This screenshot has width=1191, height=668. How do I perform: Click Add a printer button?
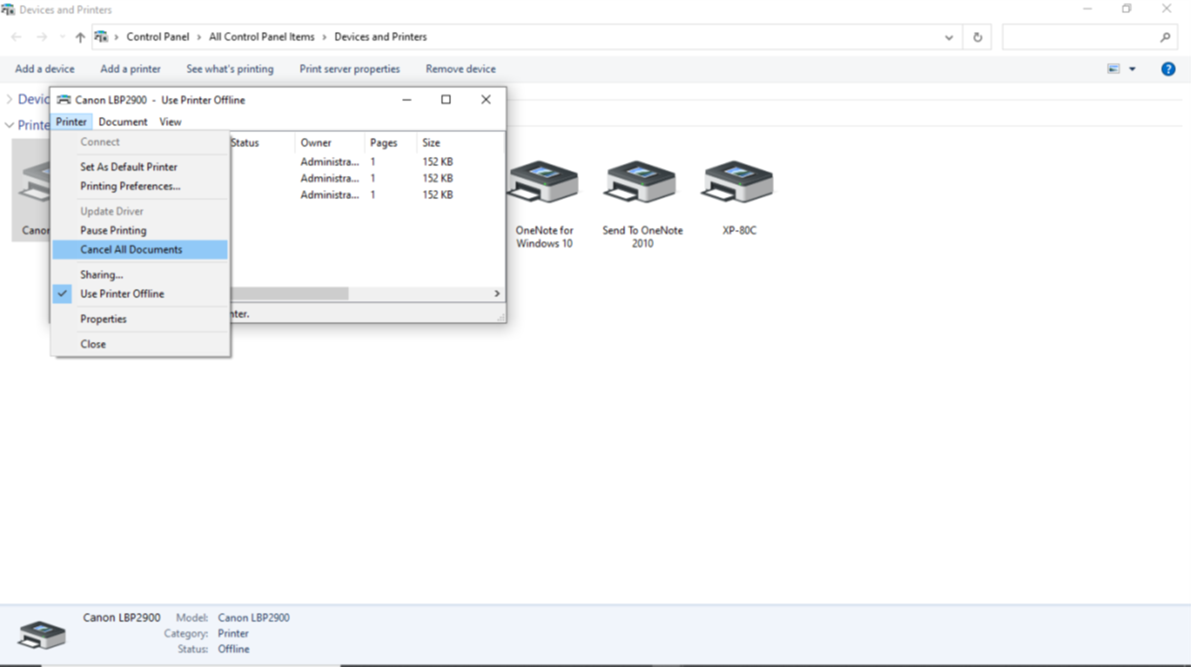click(130, 69)
